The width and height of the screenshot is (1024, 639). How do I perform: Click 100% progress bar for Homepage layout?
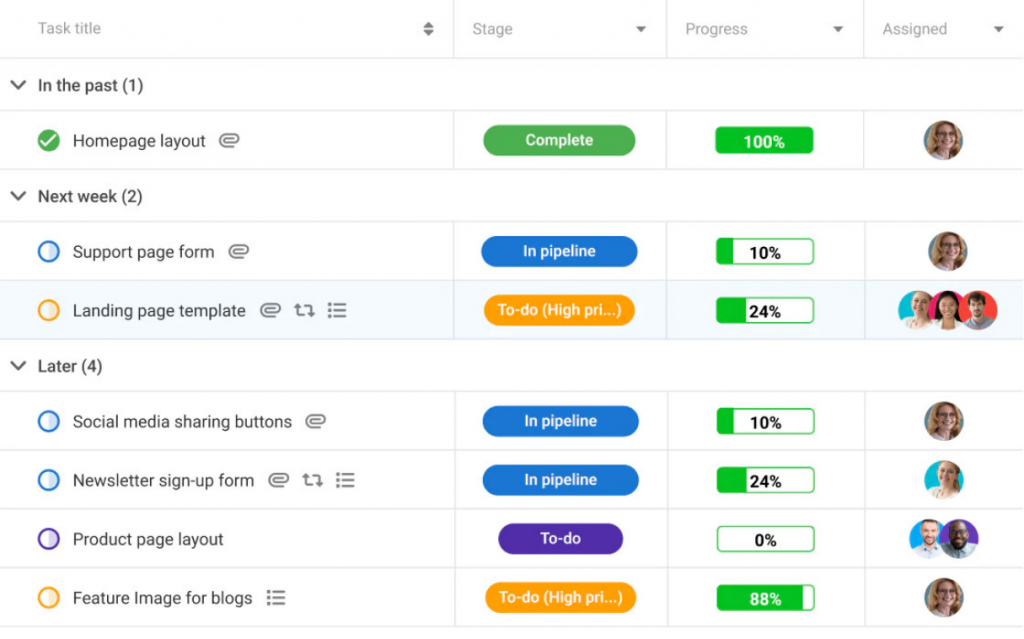point(764,140)
